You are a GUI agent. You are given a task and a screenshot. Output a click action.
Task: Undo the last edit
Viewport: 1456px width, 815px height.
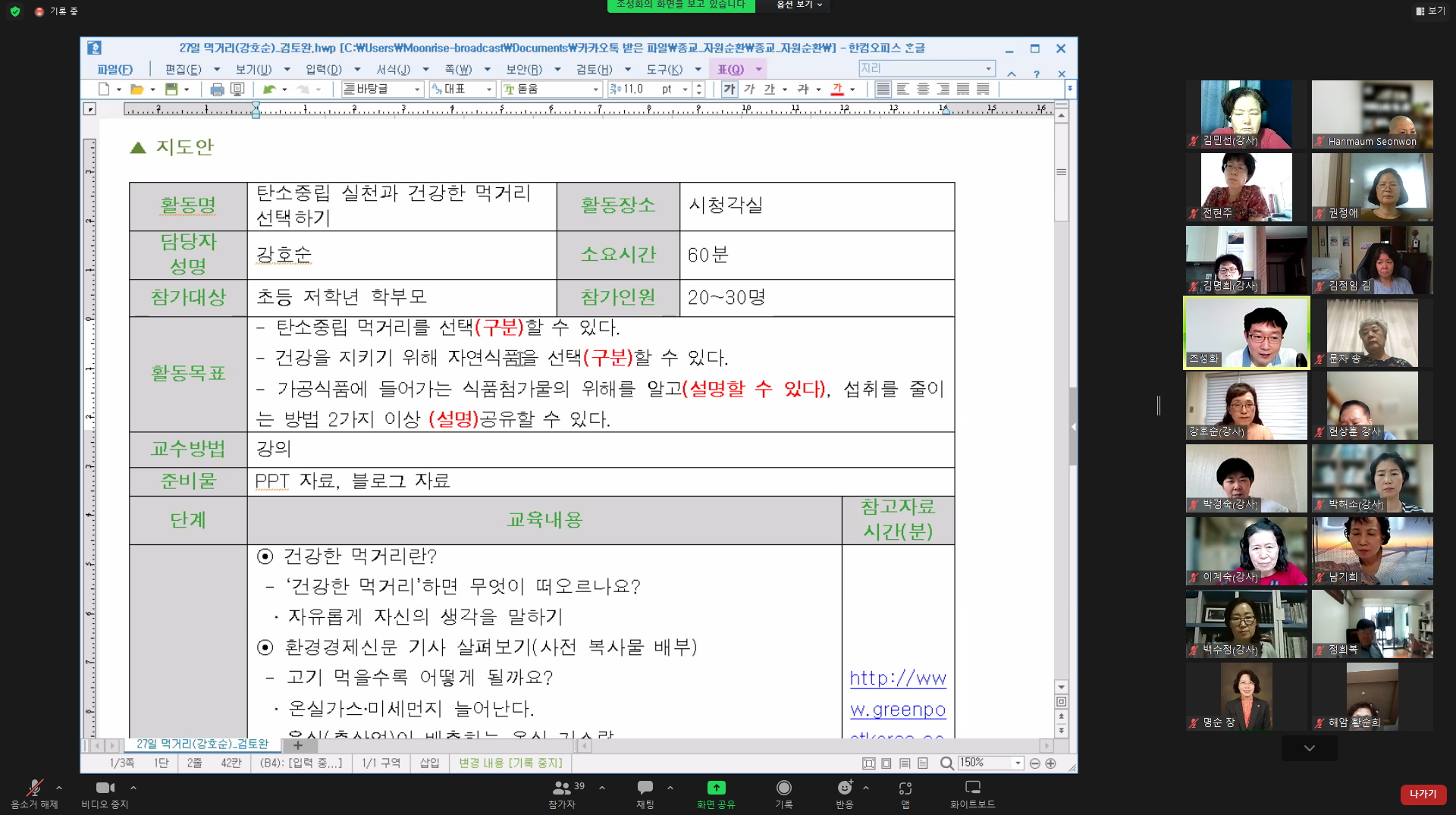click(x=271, y=89)
